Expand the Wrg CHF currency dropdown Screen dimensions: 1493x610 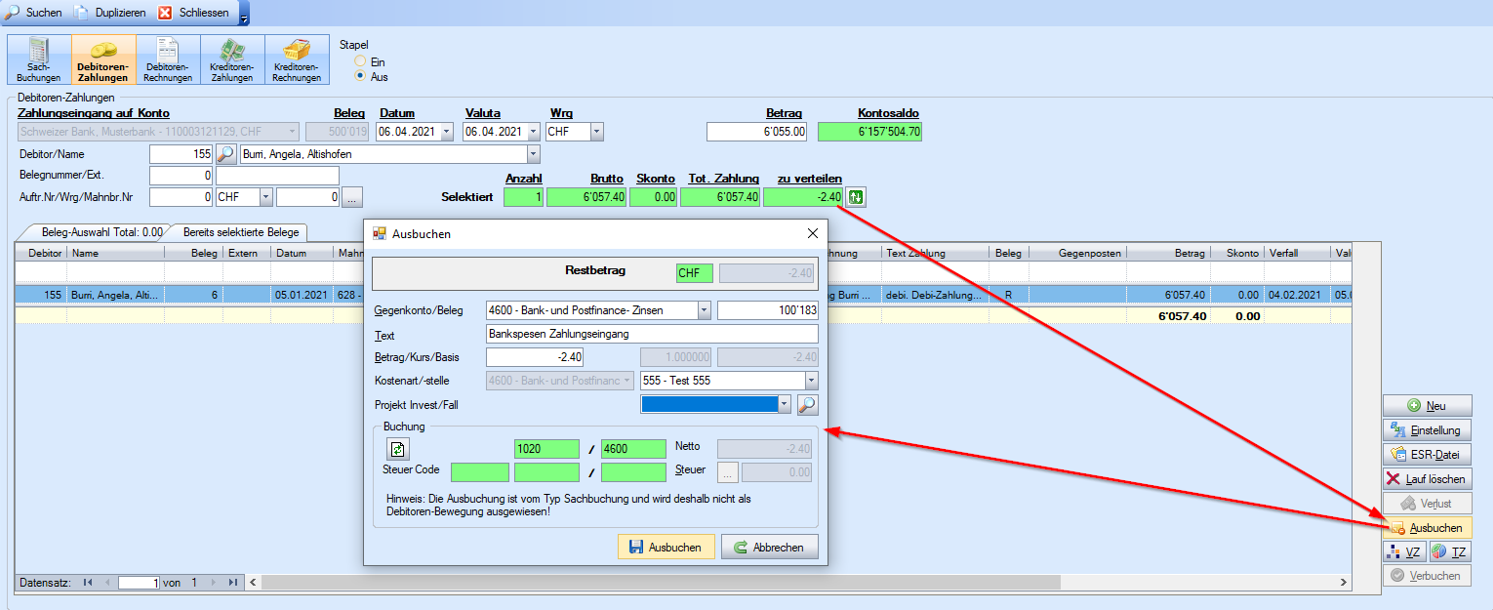pos(596,132)
